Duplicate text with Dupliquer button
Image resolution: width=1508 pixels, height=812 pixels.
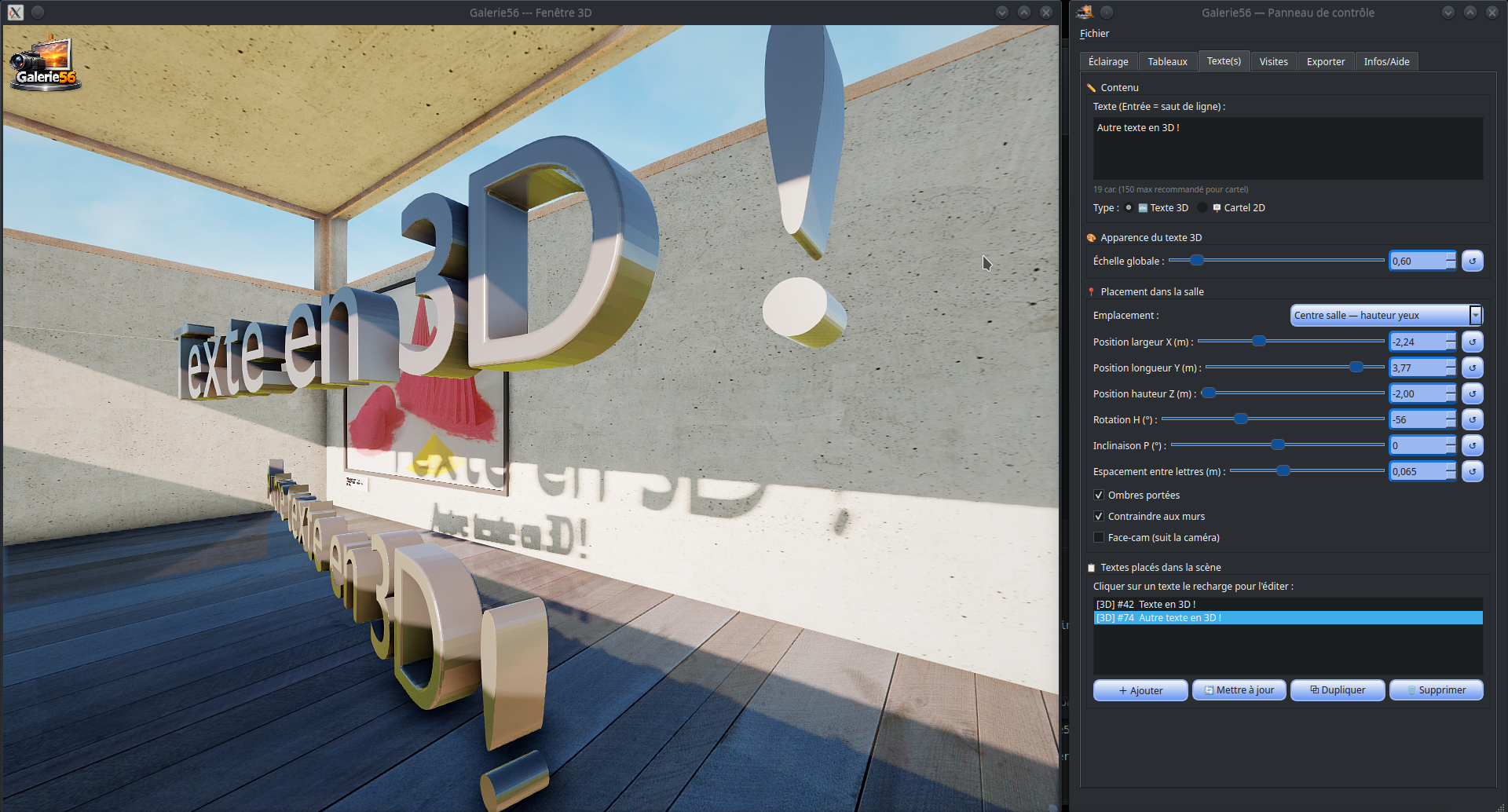click(x=1338, y=690)
